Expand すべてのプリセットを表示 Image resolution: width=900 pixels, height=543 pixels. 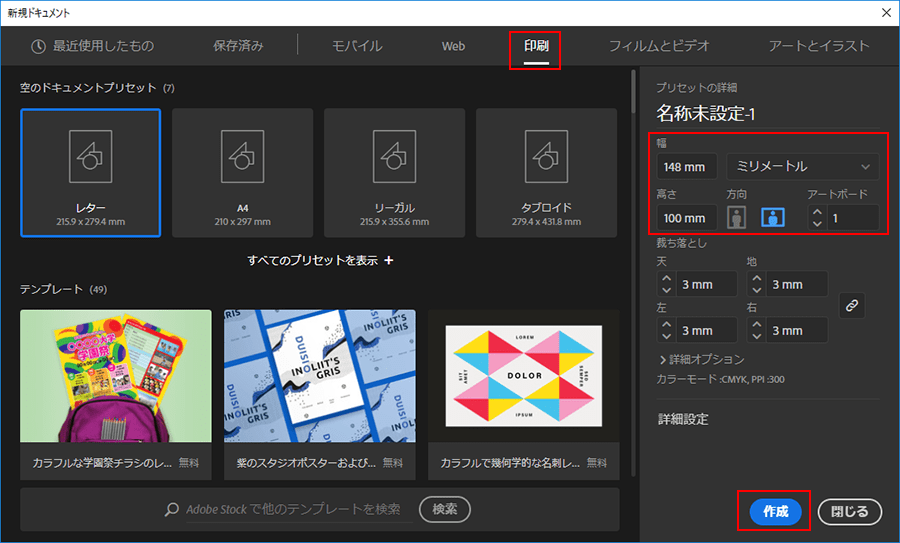[320, 261]
